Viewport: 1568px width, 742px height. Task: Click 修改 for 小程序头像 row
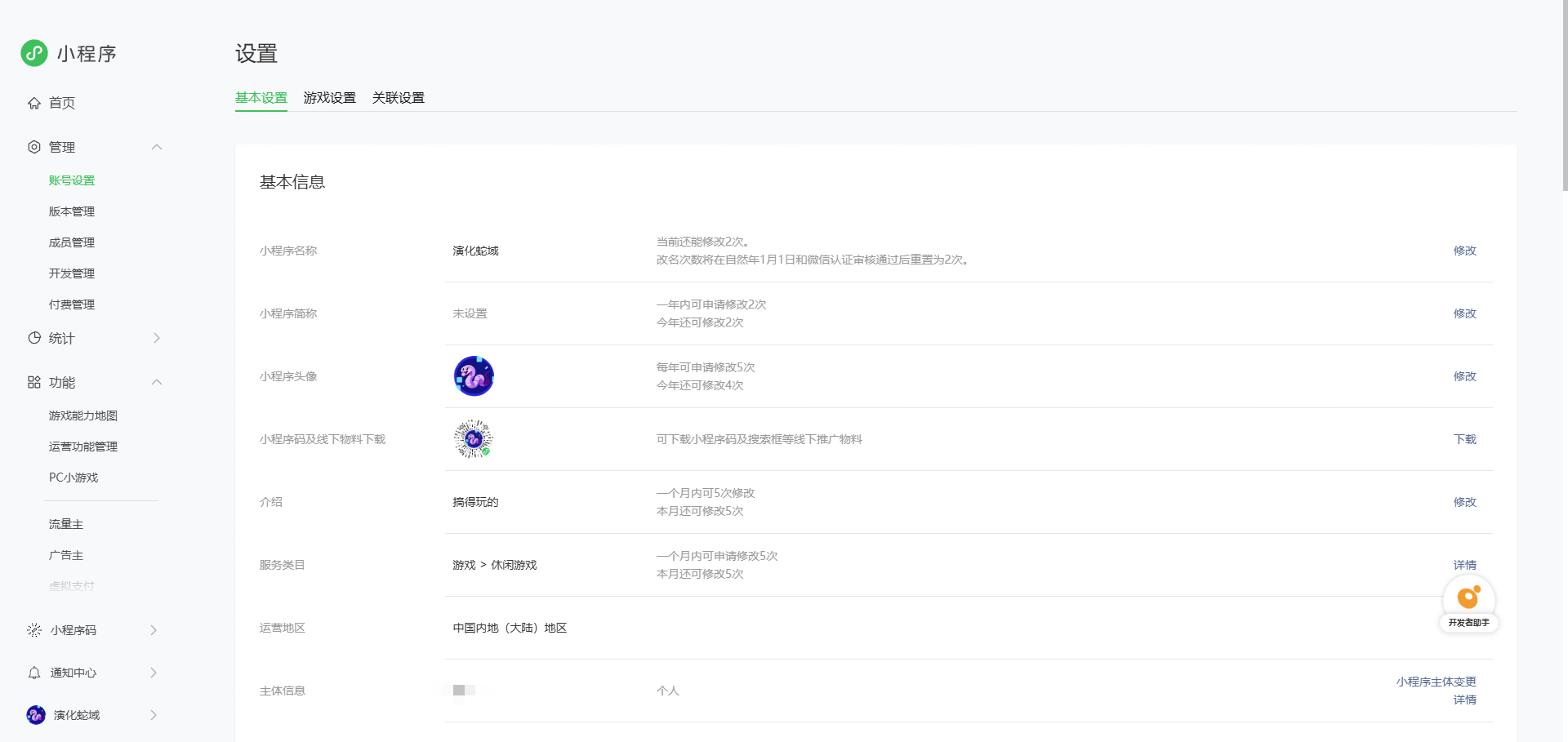click(1465, 376)
